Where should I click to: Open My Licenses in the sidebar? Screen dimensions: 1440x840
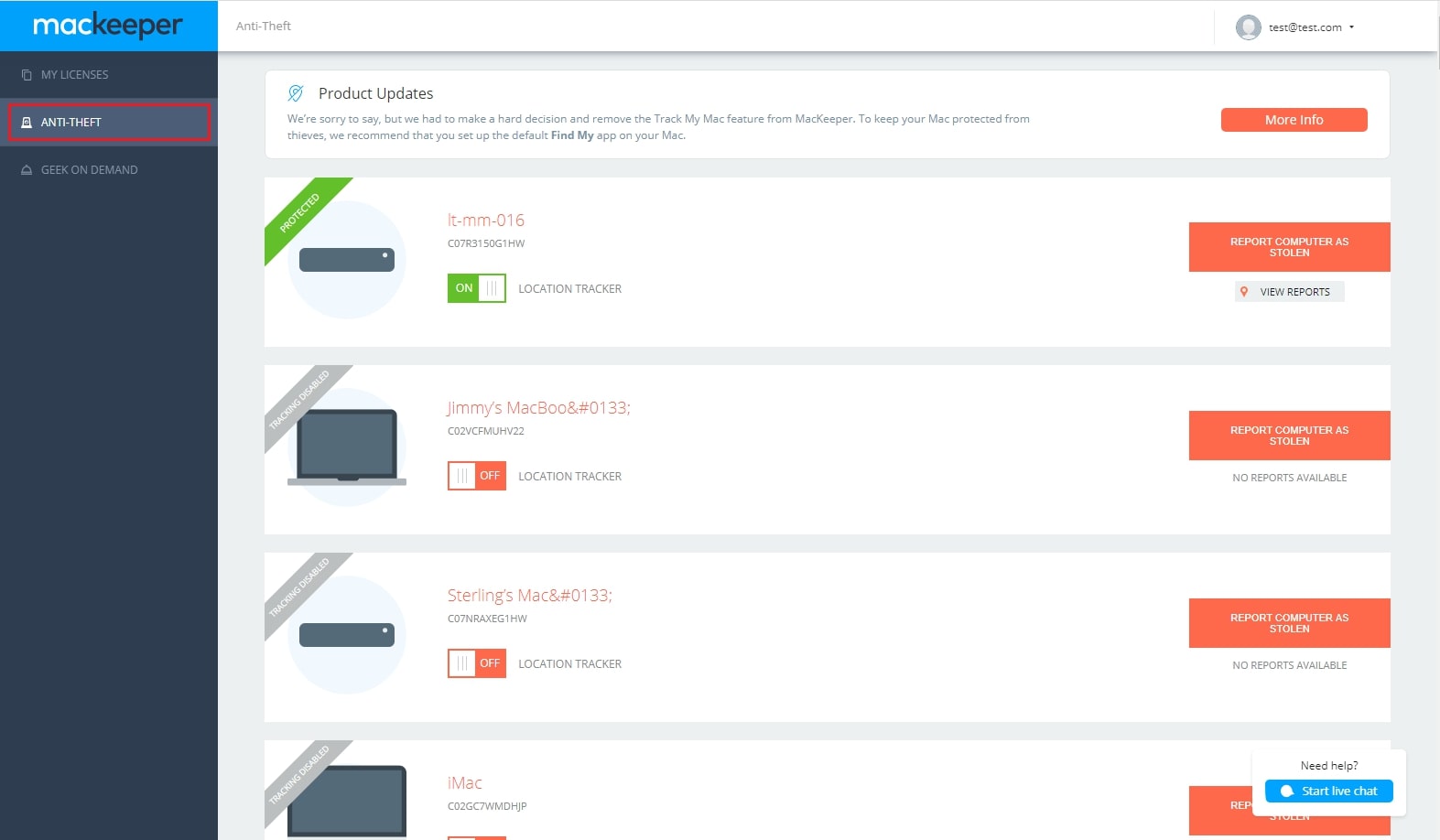click(x=109, y=75)
